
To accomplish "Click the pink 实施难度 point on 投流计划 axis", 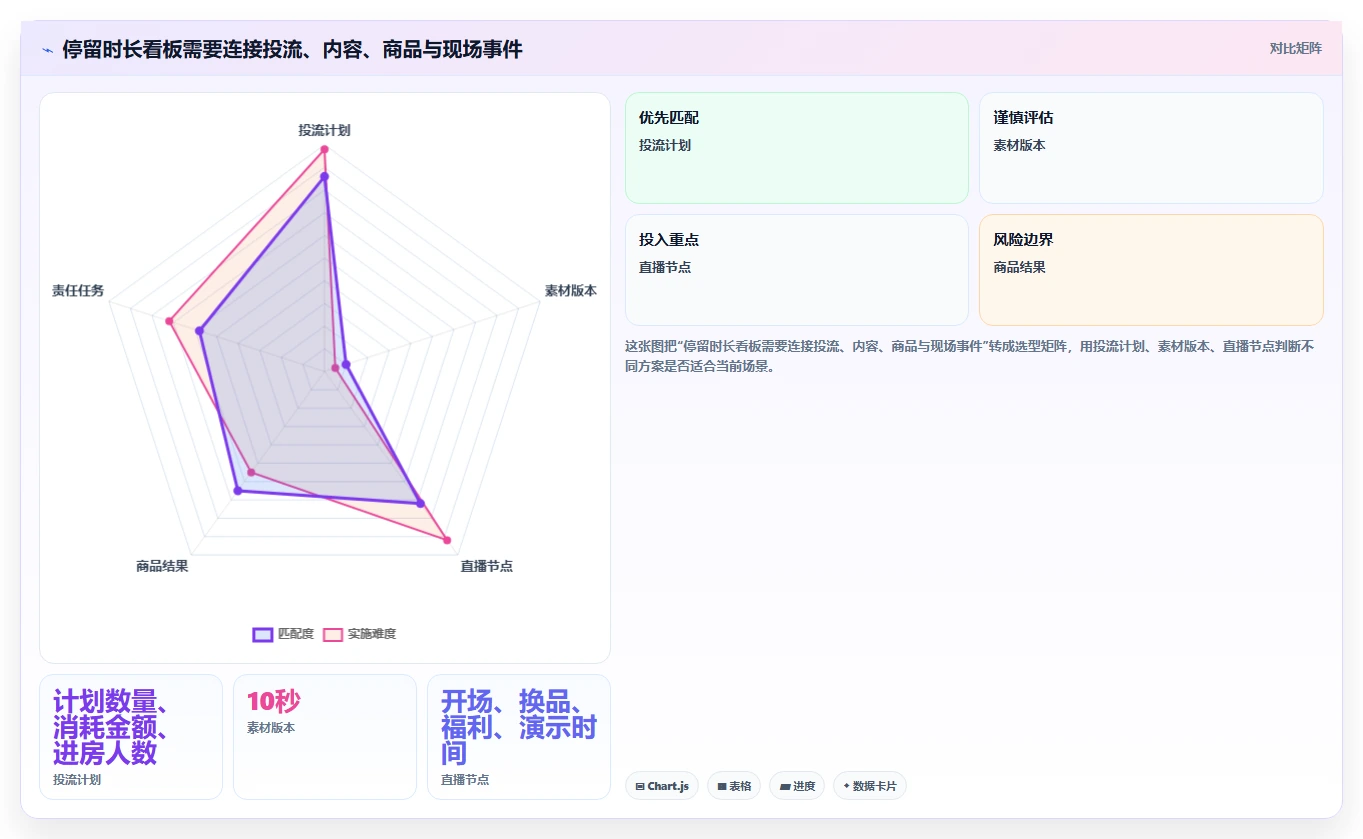I will click(x=324, y=150).
